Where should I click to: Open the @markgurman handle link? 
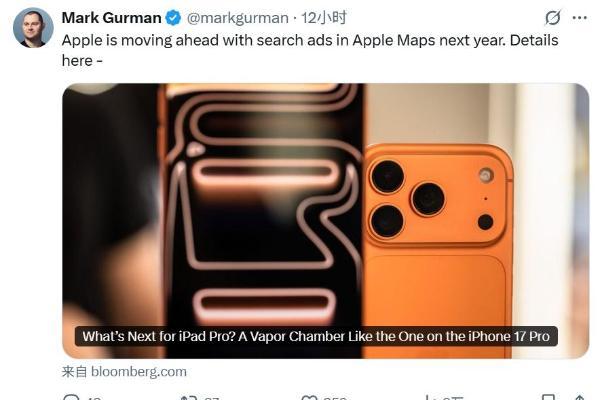[x=237, y=18]
